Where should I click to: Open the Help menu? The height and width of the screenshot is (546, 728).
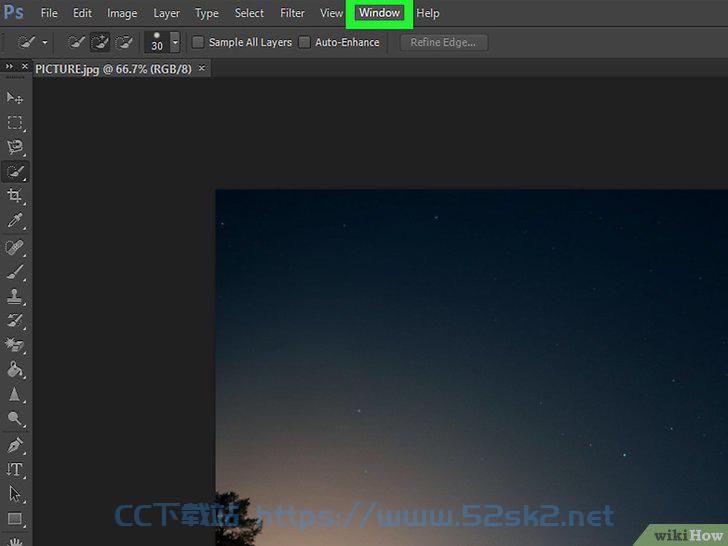pos(428,13)
